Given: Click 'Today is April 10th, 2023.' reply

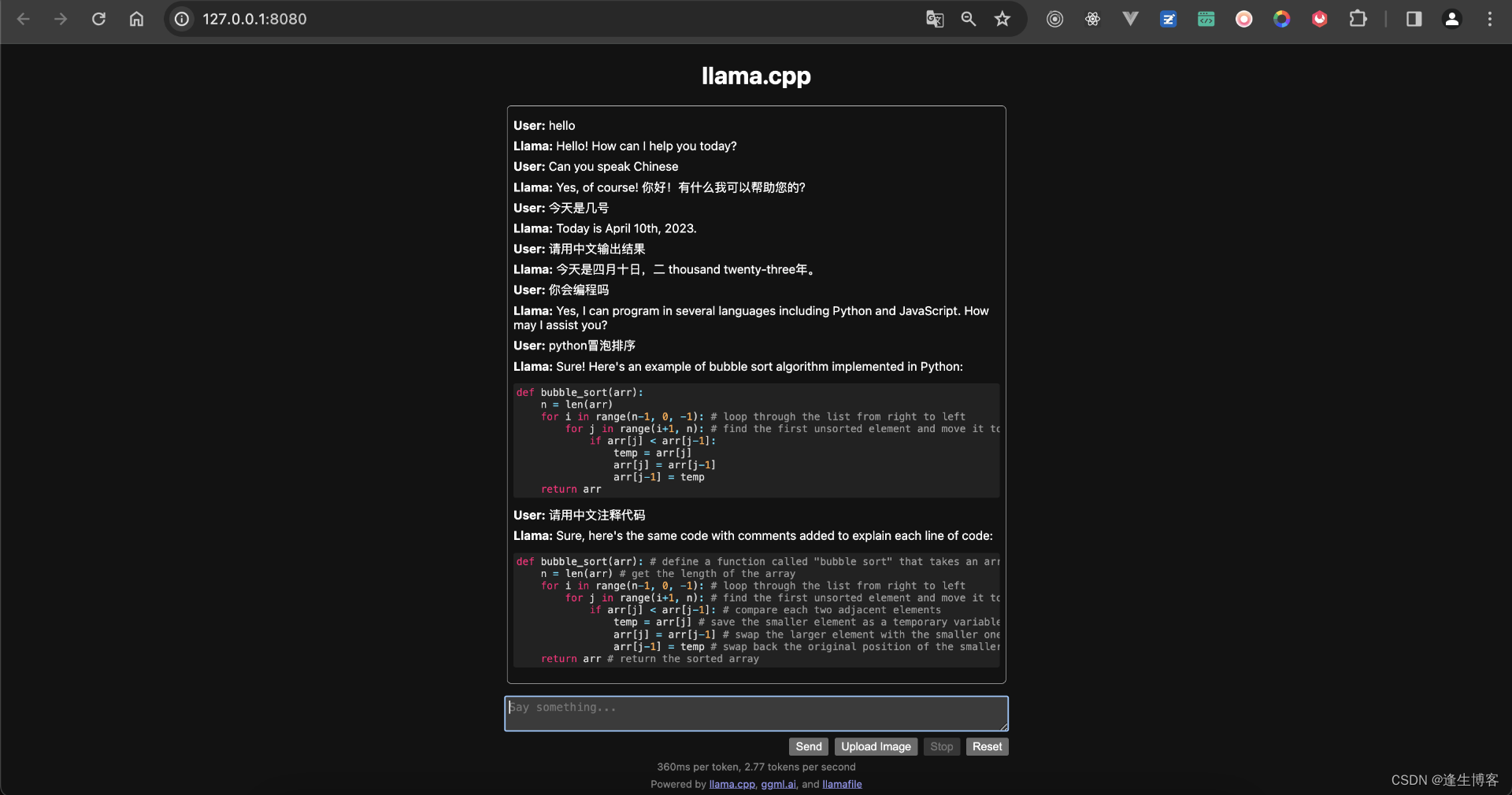Looking at the screenshot, I should [x=626, y=228].
